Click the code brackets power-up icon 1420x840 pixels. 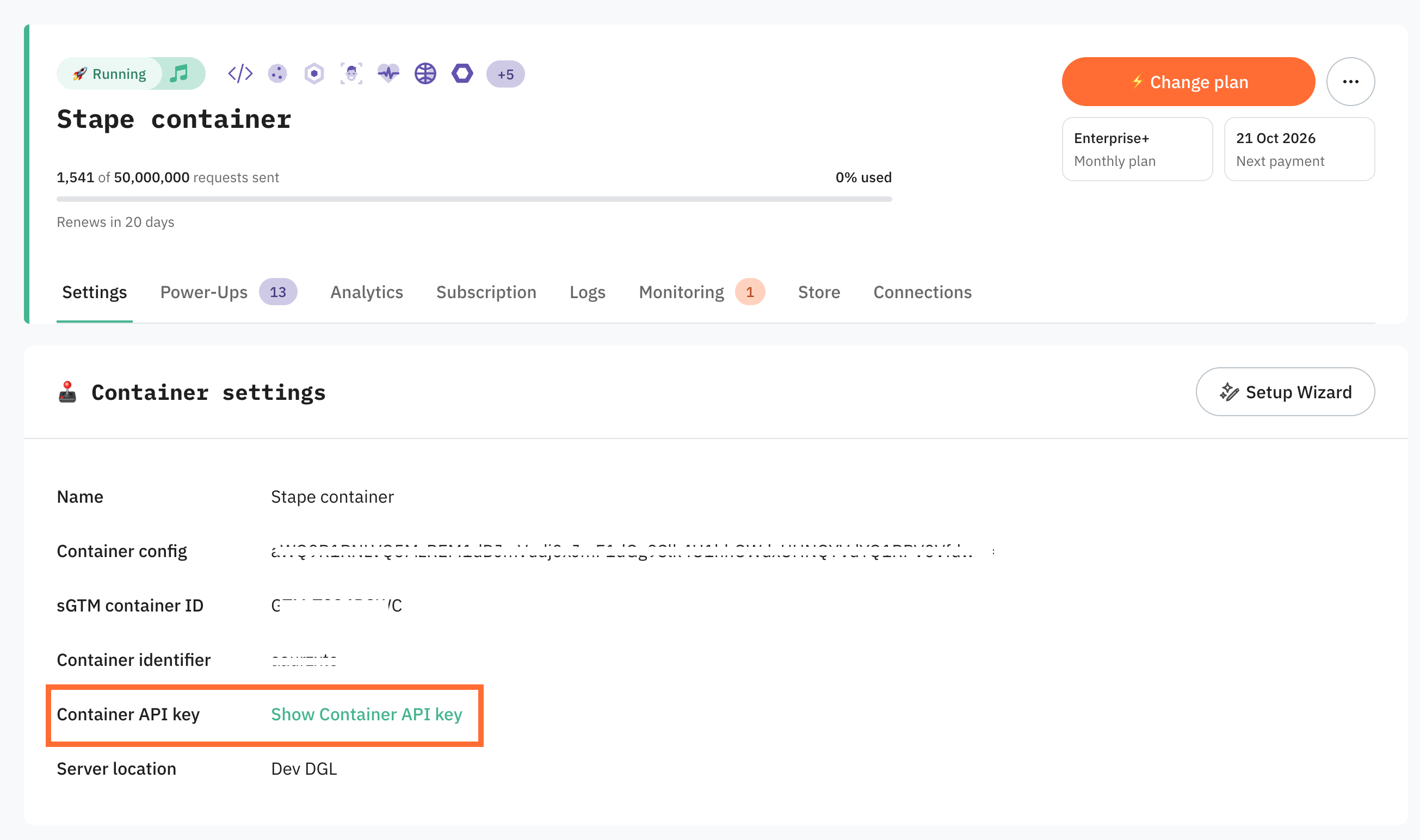(240, 73)
